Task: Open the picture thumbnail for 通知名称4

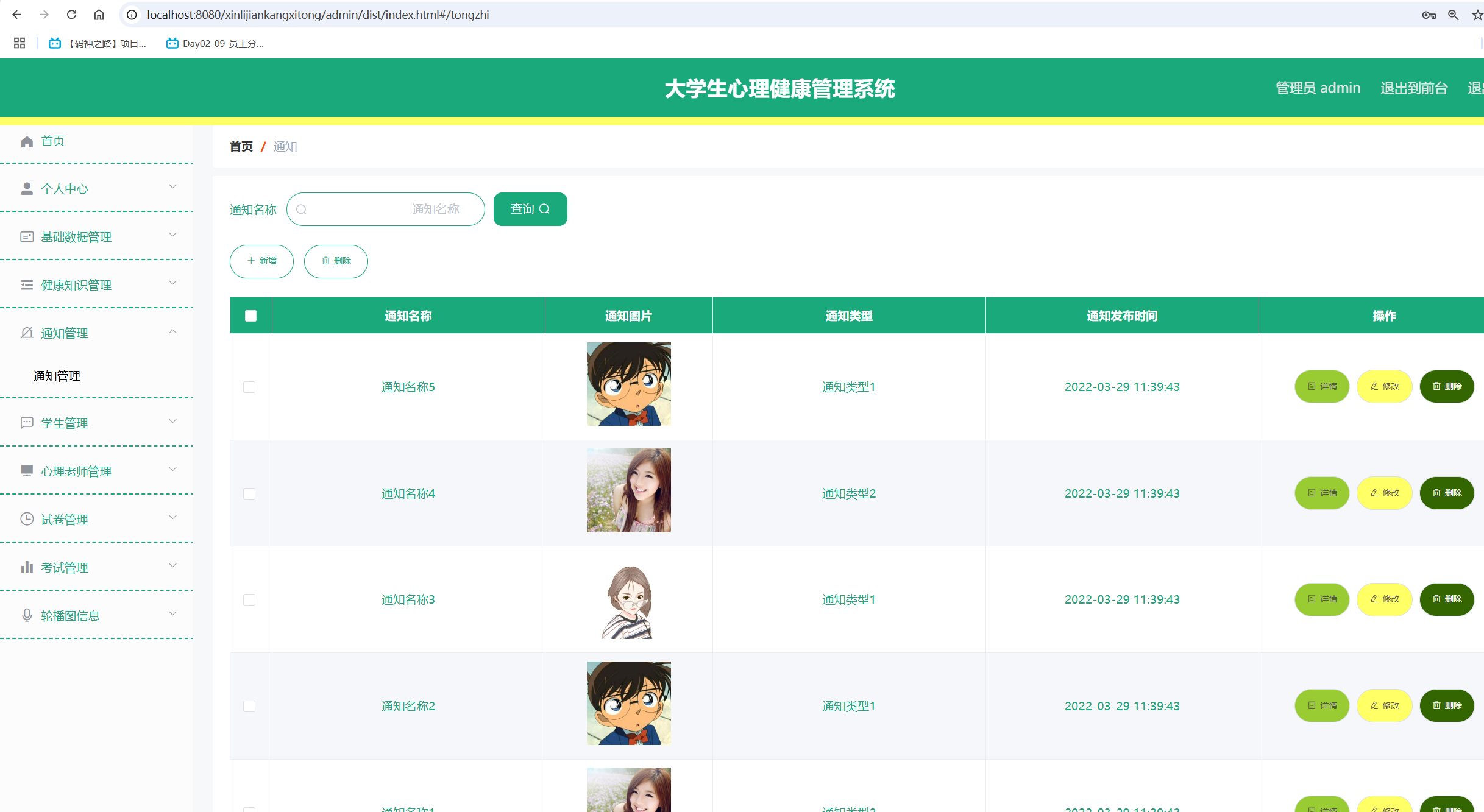Action: (x=628, y=490)
